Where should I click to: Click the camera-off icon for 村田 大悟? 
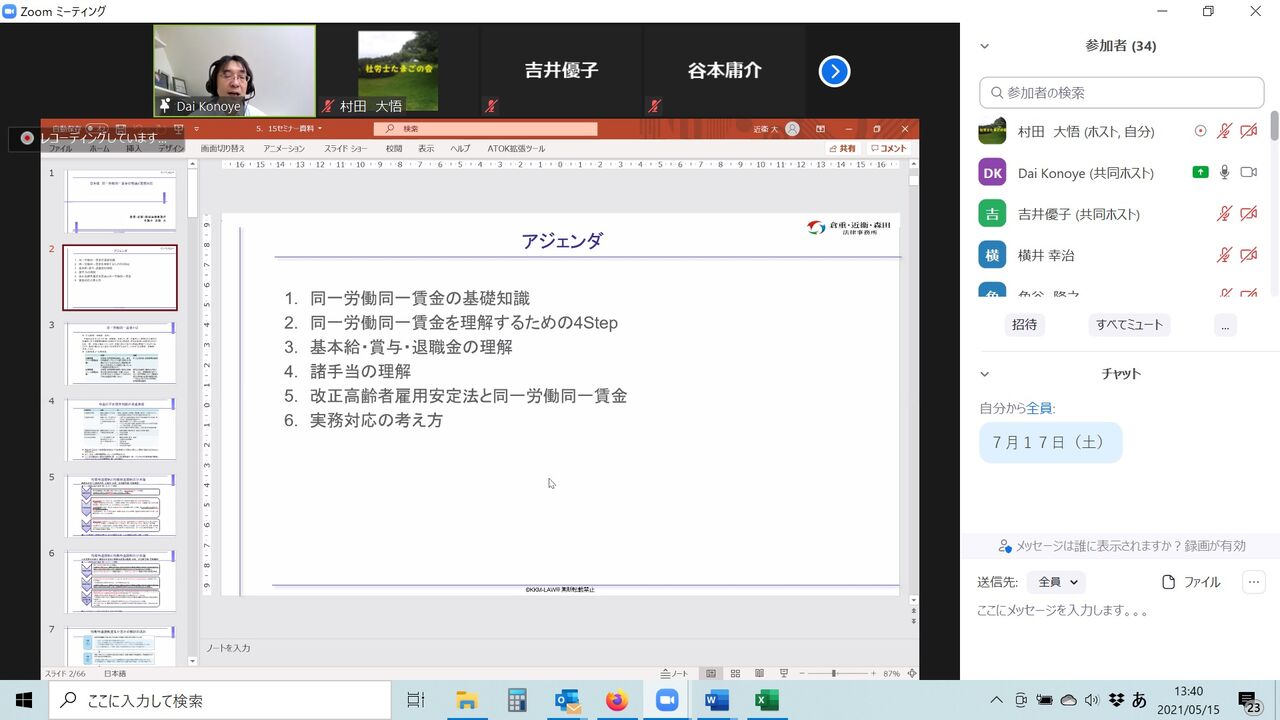pos(1249,131)
